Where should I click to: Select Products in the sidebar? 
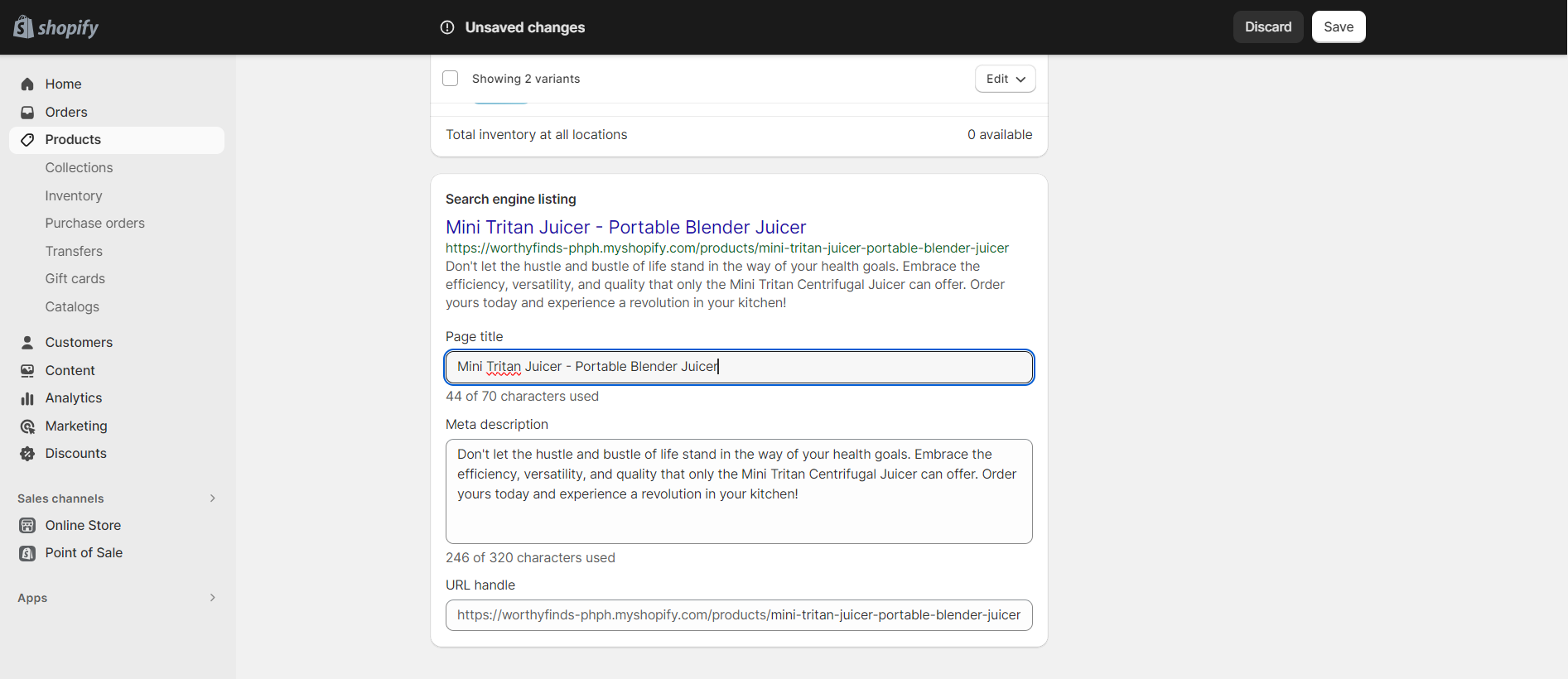(x=117, y=140)
